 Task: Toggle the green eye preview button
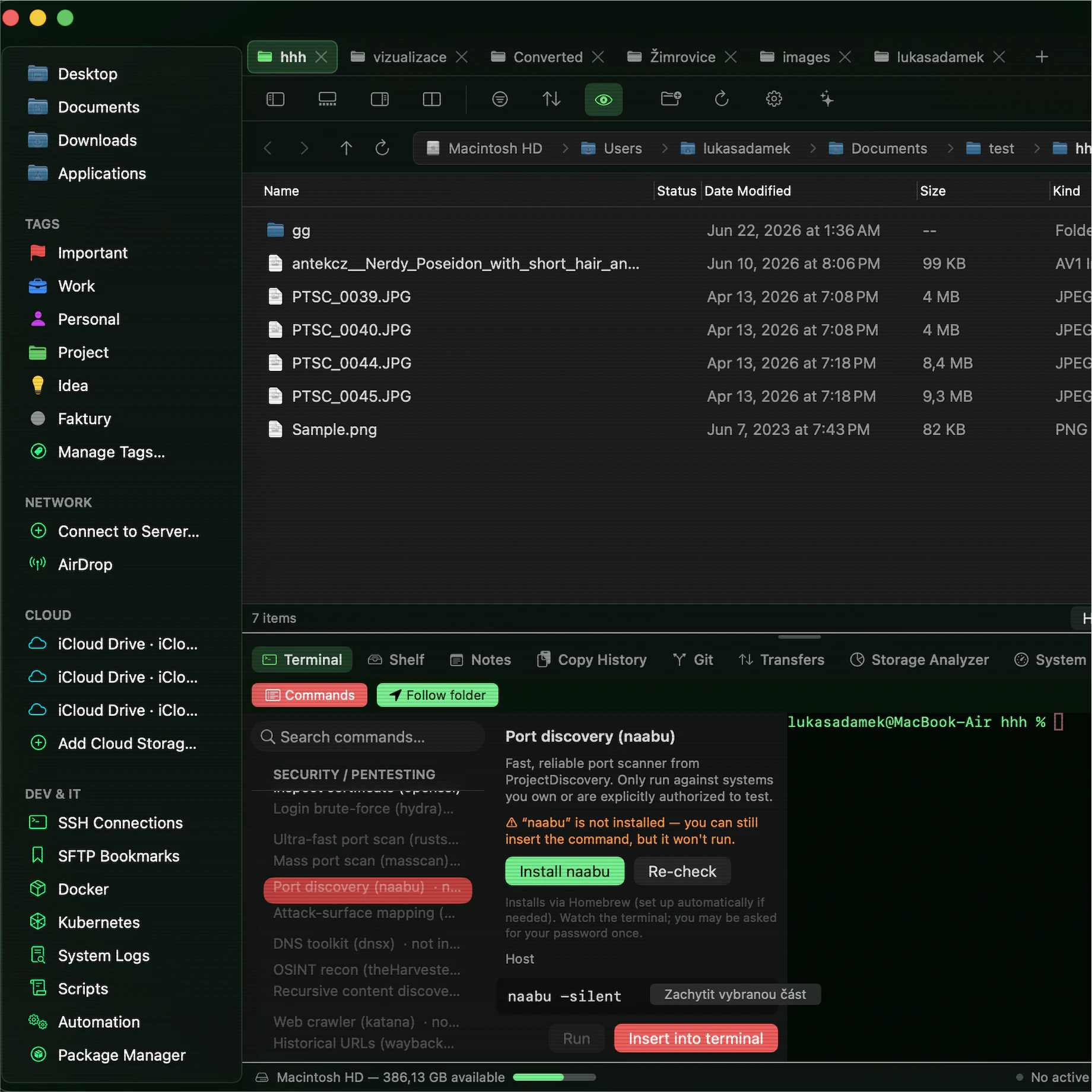(x=604, y=99)
